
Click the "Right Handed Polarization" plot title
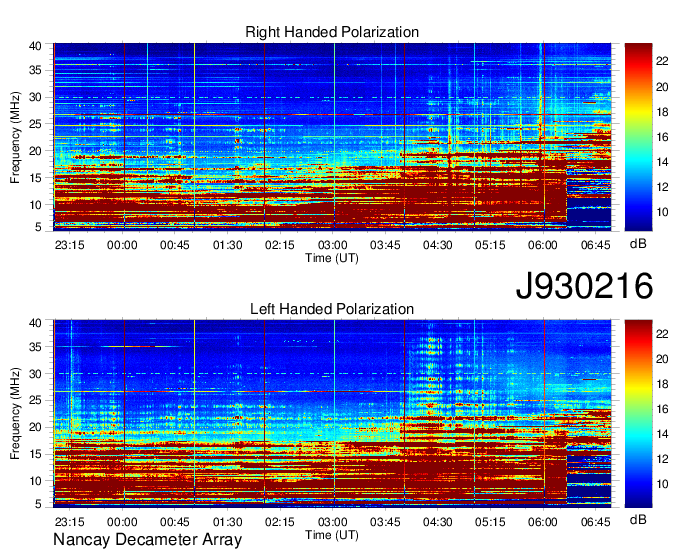tap(332, 32)
